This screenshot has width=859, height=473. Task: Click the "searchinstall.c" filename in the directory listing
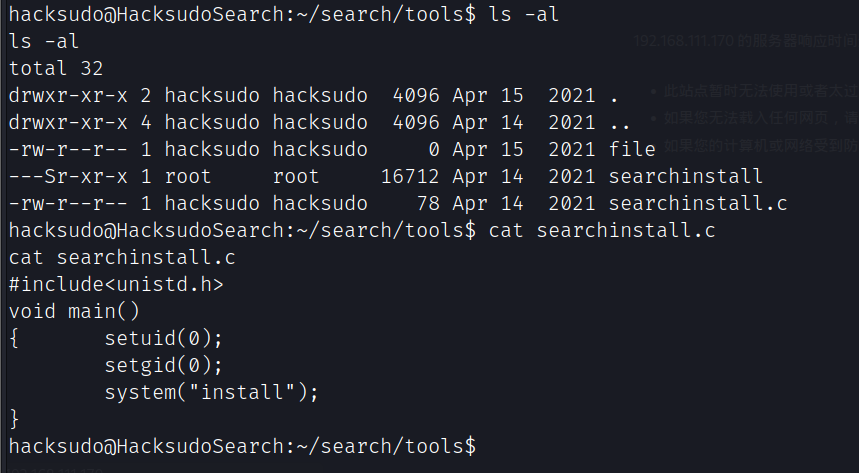(x=697, y=204)
